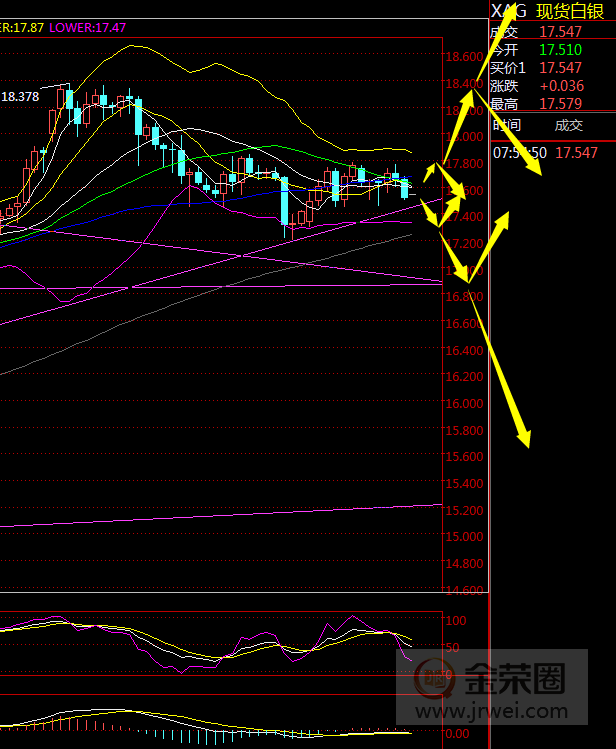Viewport: 616px width, 749px height.
Task: Select the 涨跌 change value +0.036
Action: [x=562, y=86]
